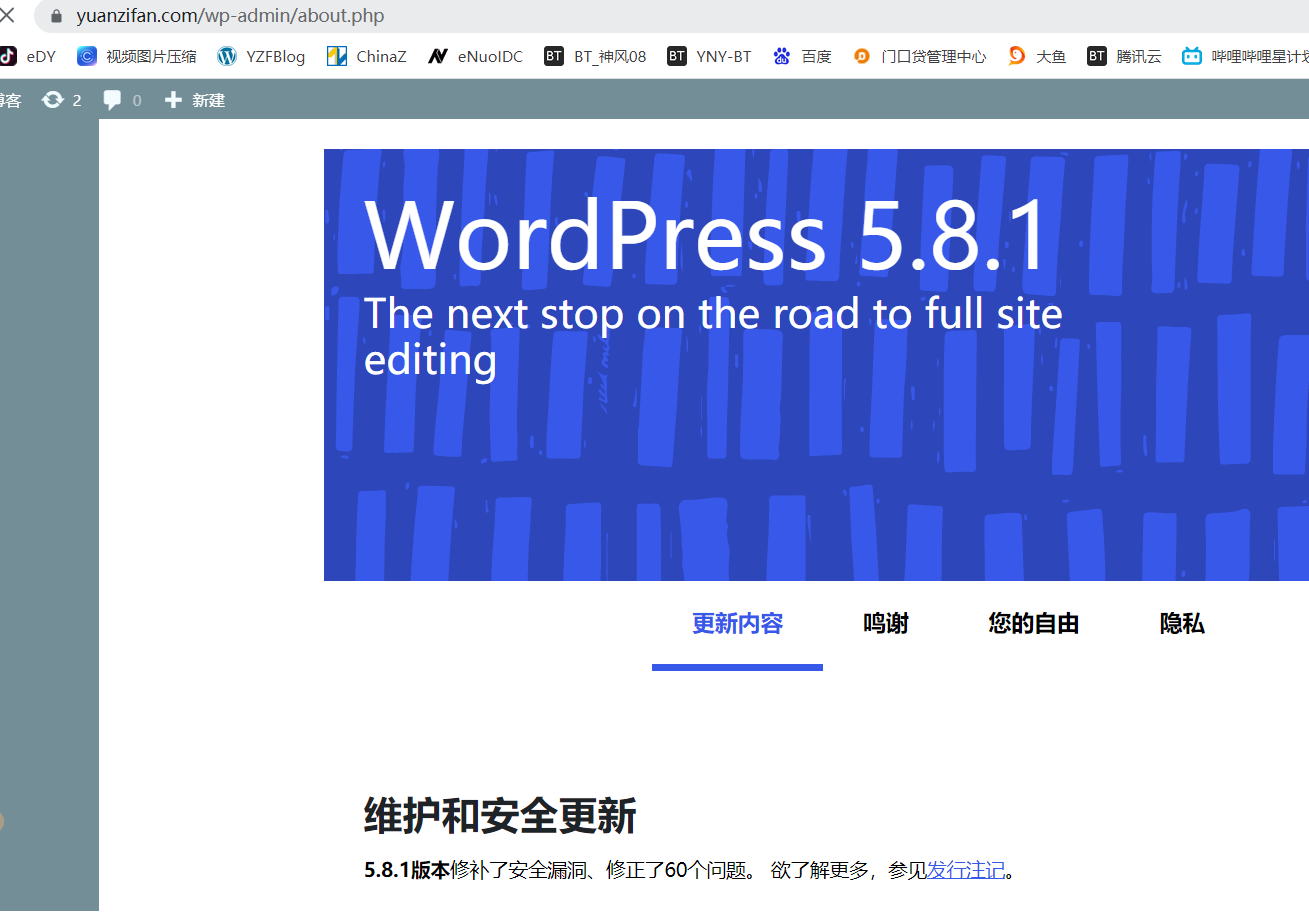Open the 腾讯云 bookmark
Screen dimensions: 1309x912
click(1125, 56)
